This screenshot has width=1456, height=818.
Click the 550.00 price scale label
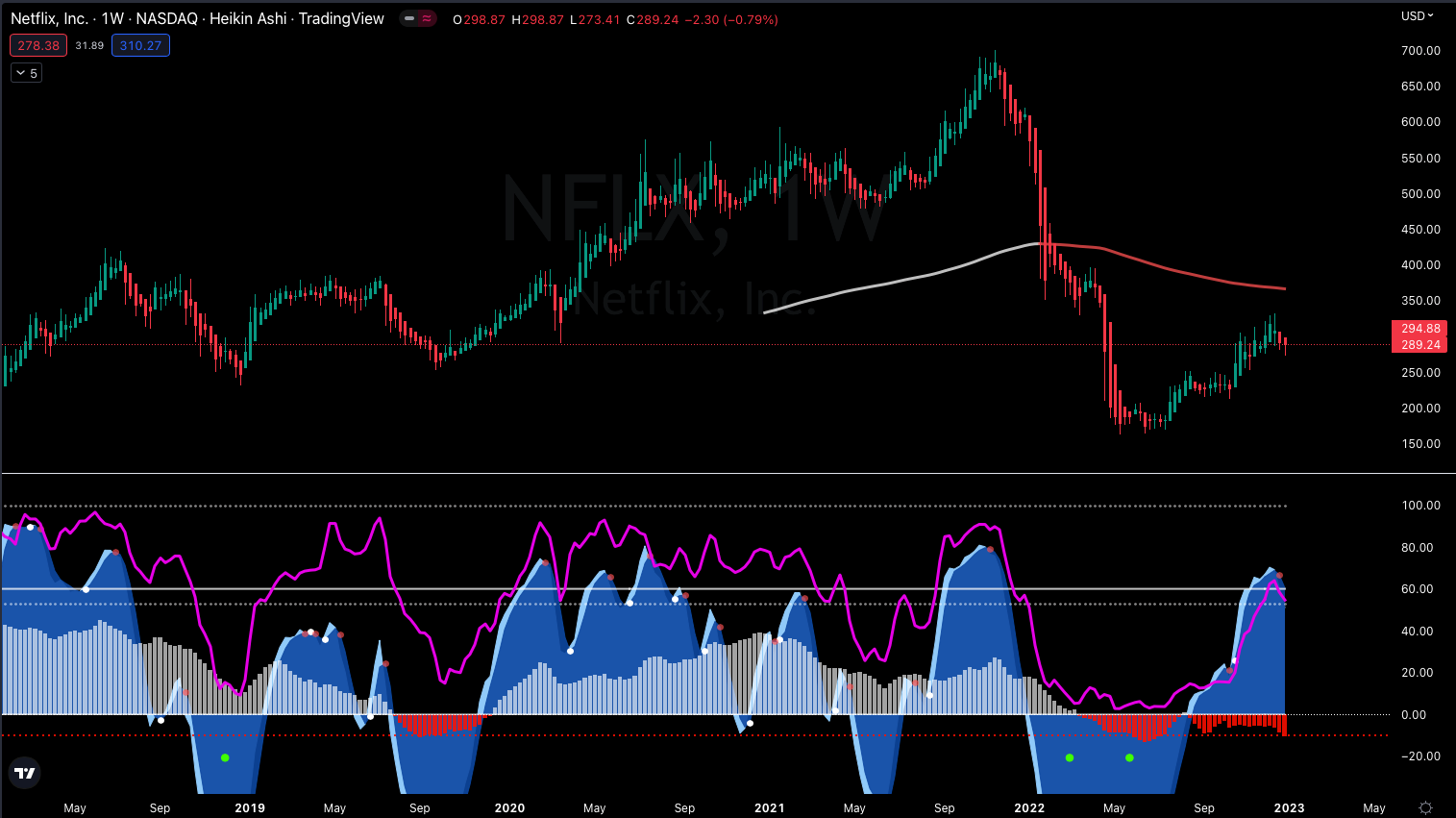pos(1420,158)
